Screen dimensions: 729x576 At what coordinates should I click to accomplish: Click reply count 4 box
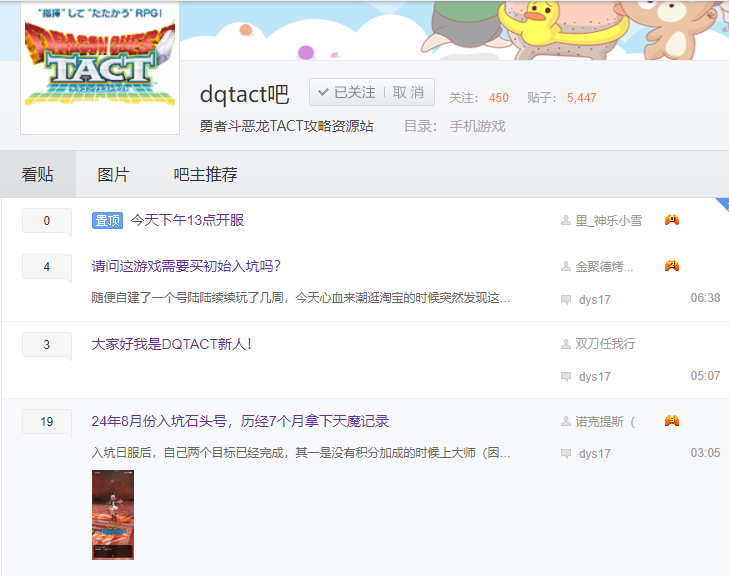tap(47, 267)
